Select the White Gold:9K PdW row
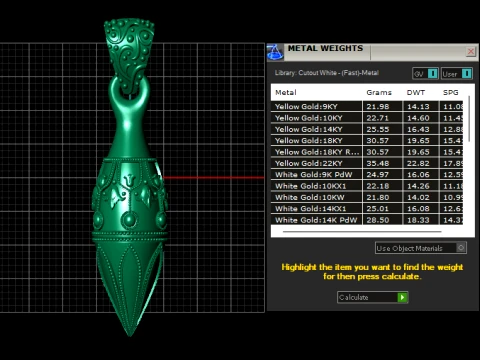Screen dimensions: 480x360 click(367, 174)
